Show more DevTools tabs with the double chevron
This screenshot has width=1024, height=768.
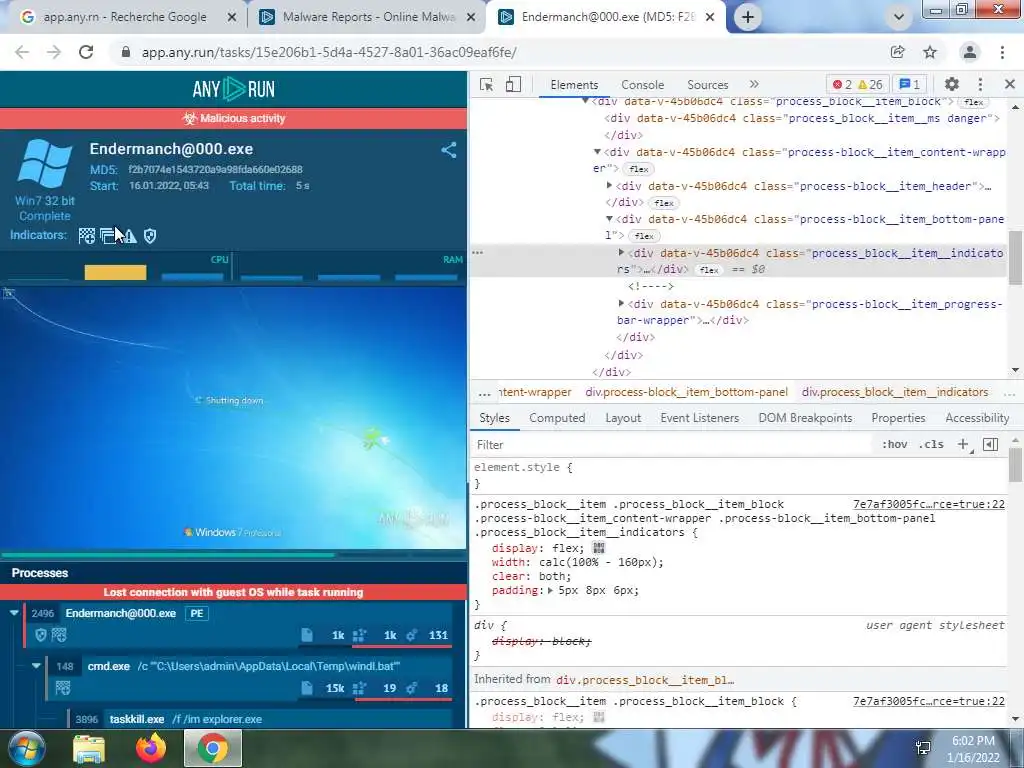tap(754, 84)
